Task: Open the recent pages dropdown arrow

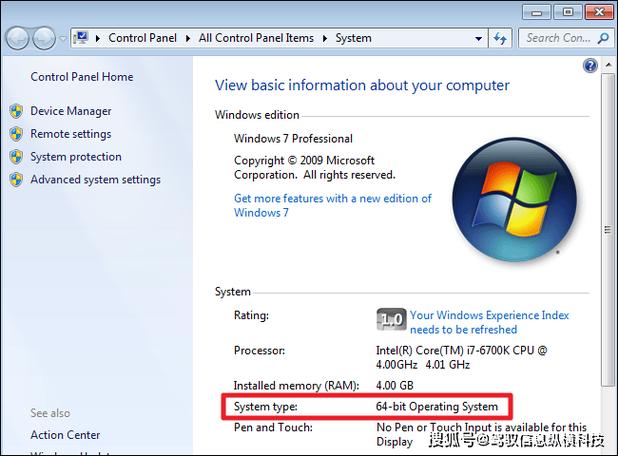Action: [63, 39]
